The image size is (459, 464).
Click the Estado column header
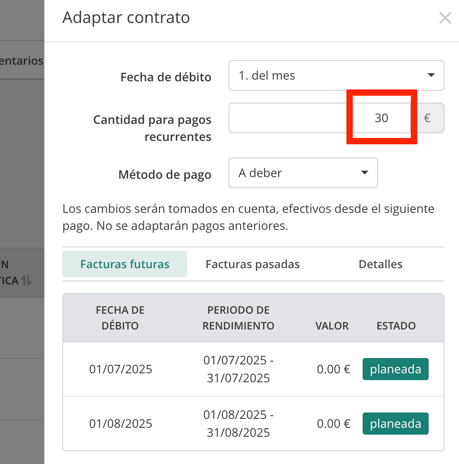(396, 326)
